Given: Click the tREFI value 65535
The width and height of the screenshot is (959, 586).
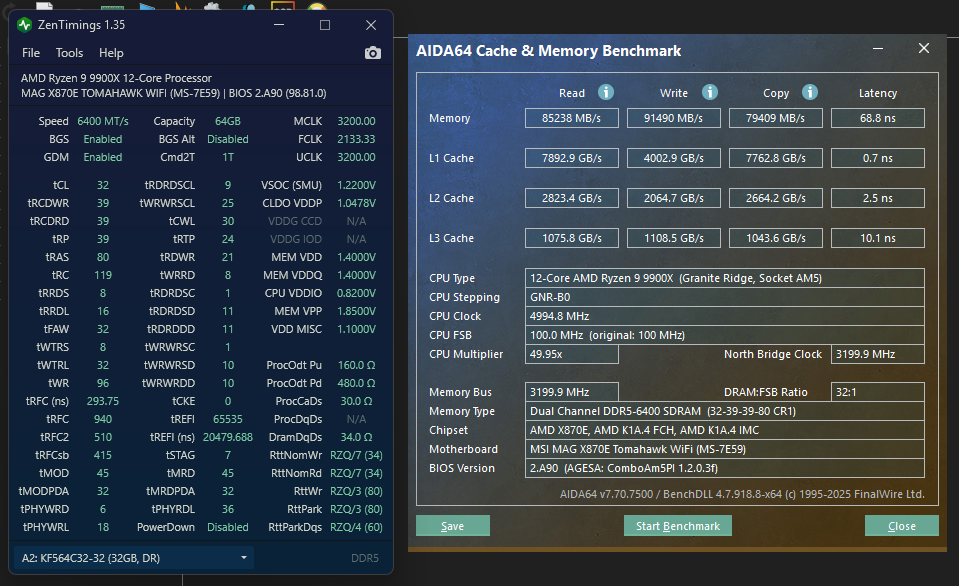Looking at the screenshot, I should pyautogui.click(x=228, y=419).
